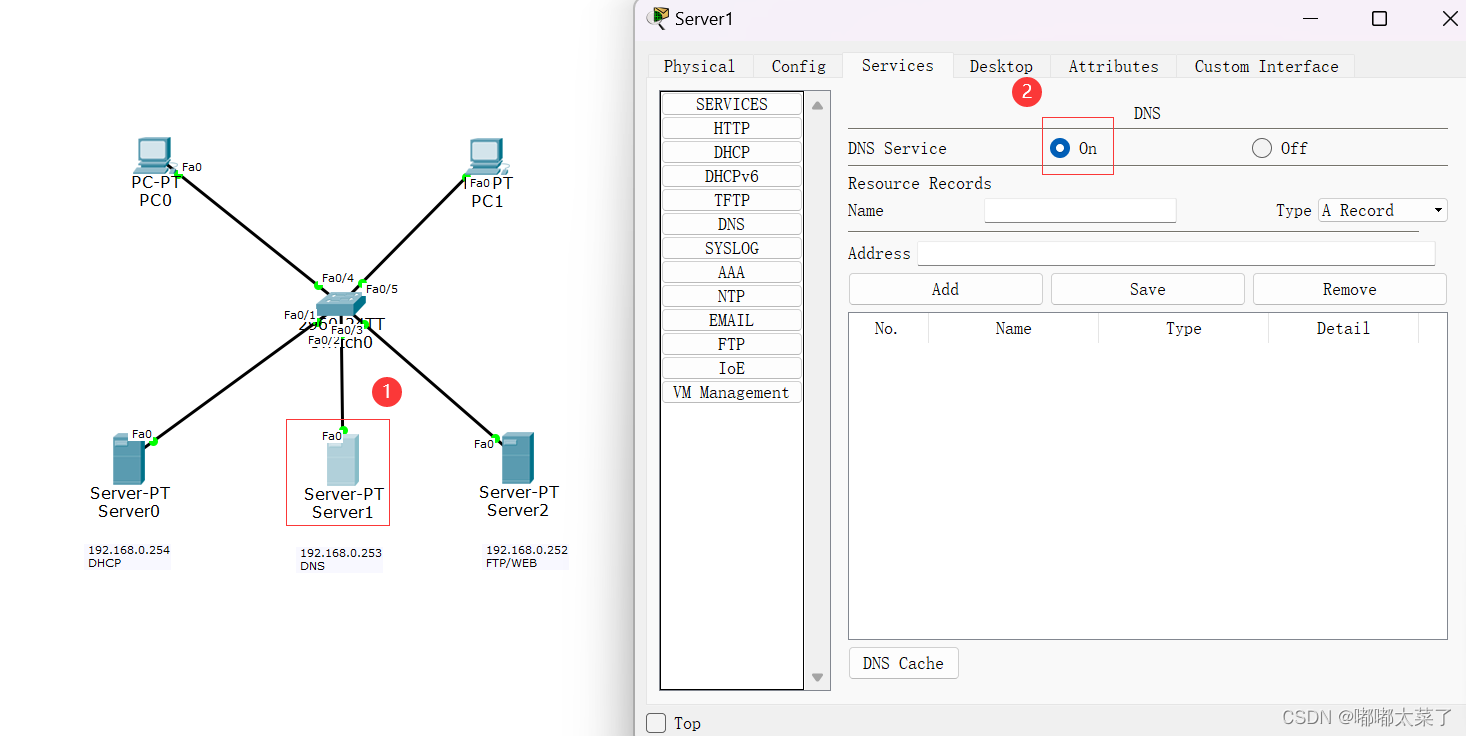This screenshot has width=1466, height=736.
Task: Switch to the Desktop tab
Action: click(1001, 66)
